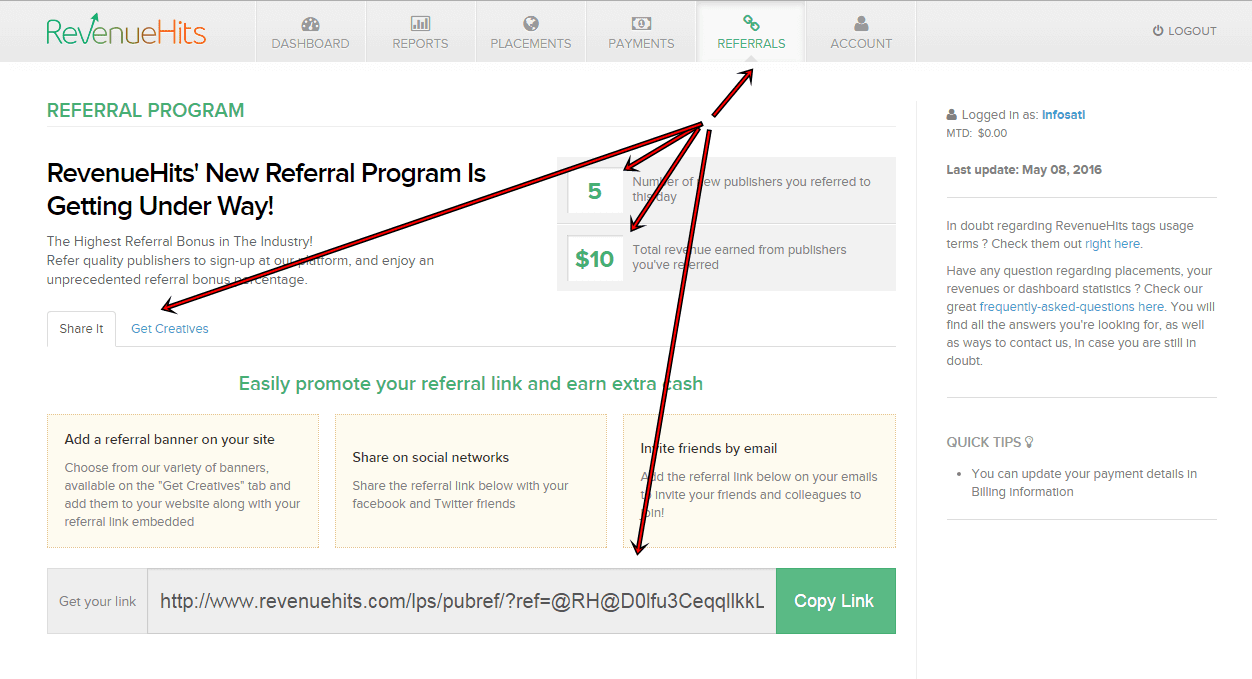The image size is (1252, 679).
Task: Open the Dashboard gauge icon
Action: click(x=310, y=24)
